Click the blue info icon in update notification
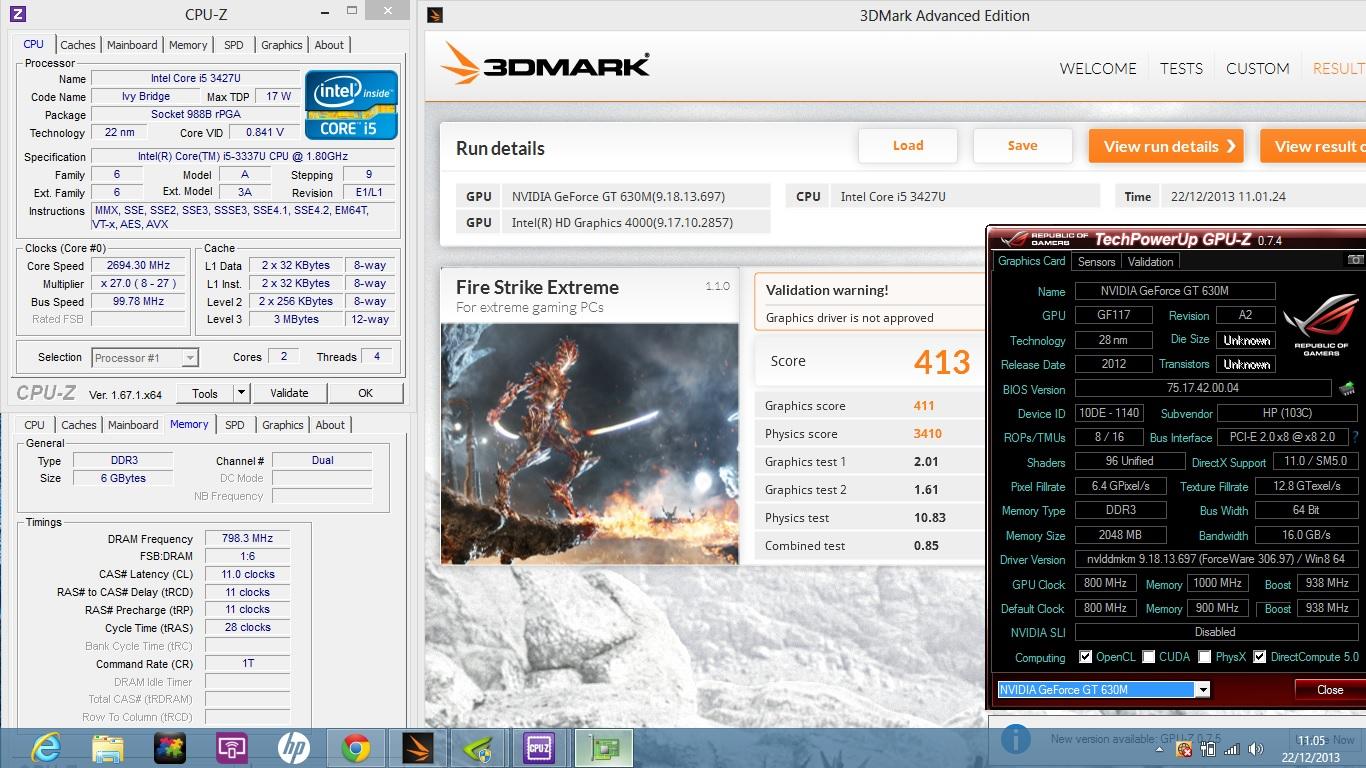1366x768 pixels. tap(1016, 739)
